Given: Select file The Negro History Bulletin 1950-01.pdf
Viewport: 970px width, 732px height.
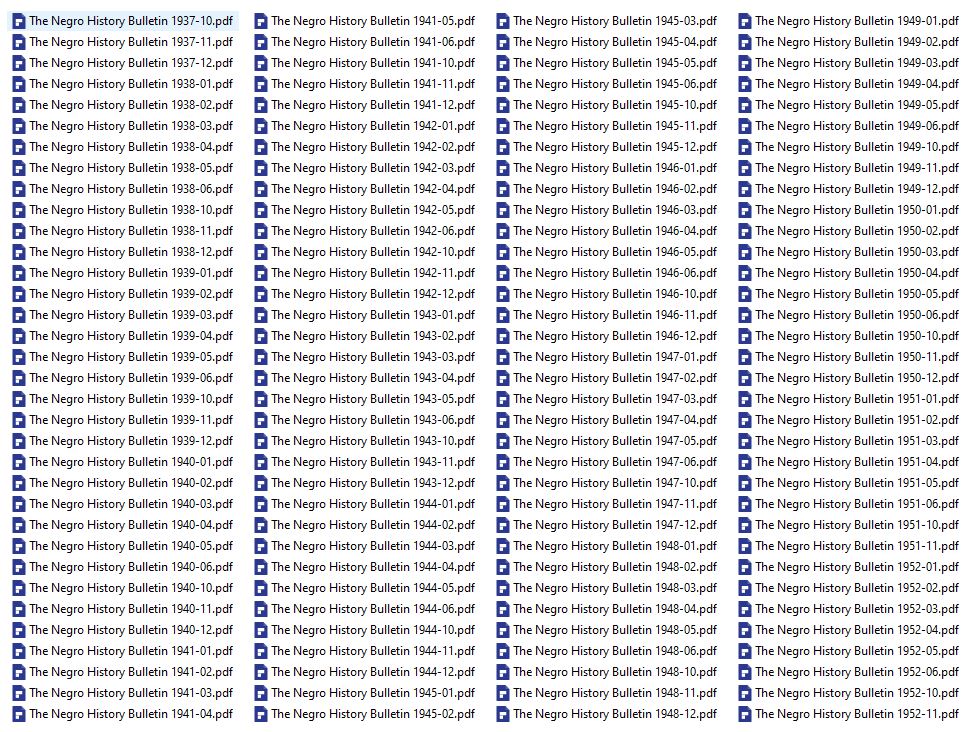Looking at the screenshot, I should tap(856, 210).
